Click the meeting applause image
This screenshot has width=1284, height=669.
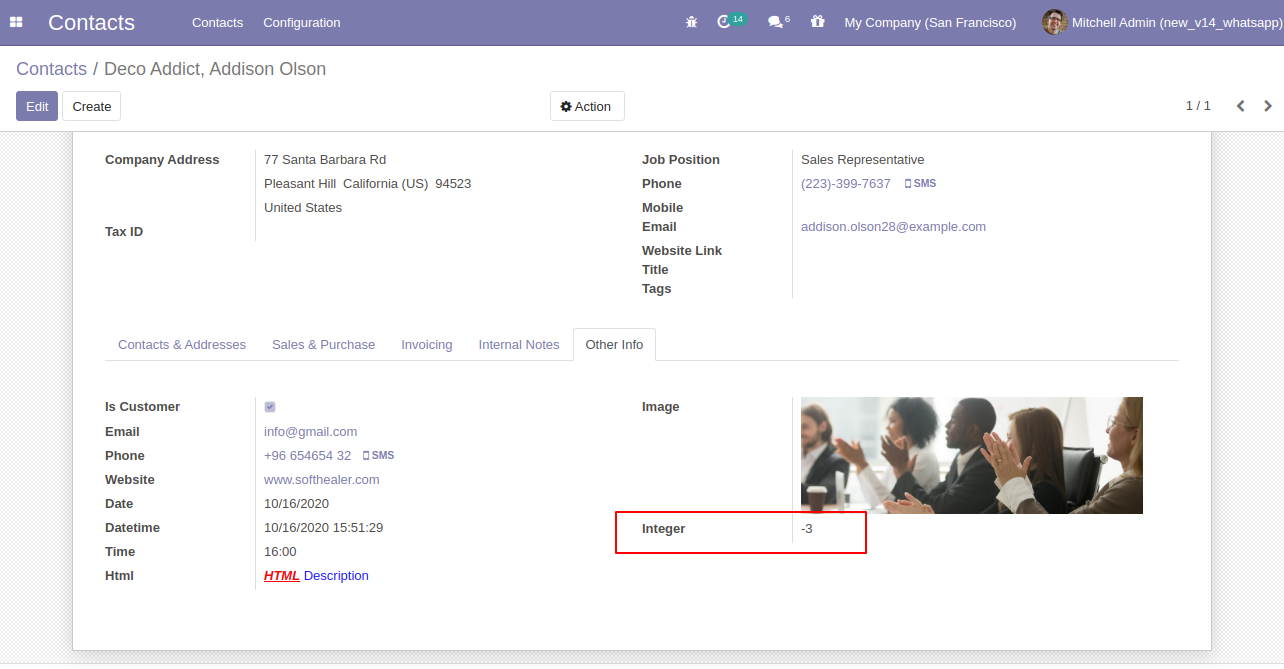pyautogui.click(x=972, y=455)
